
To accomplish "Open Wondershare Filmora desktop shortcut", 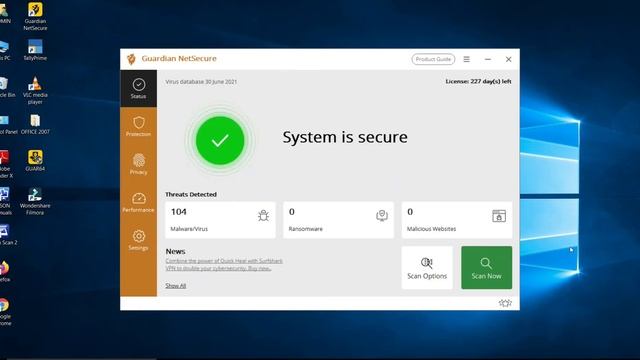I will [35, 201].
